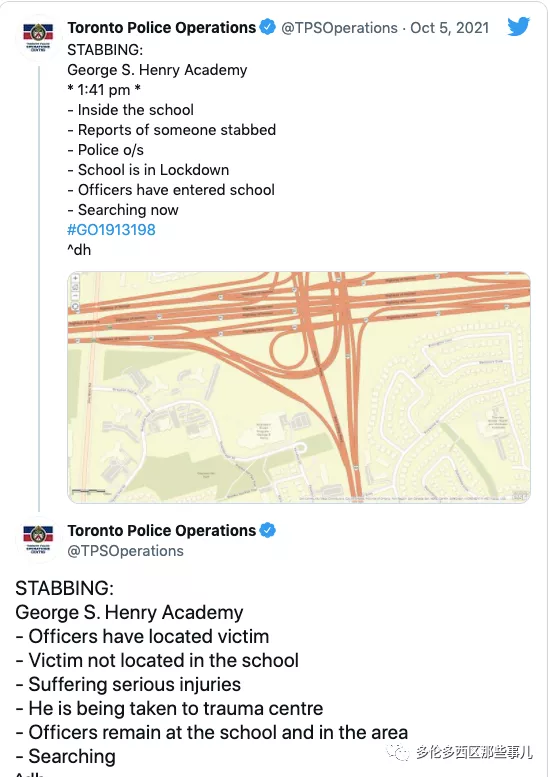Click the WeChat watermark logo at bottom
The image size is (550, 777).
tap(398, 752)
